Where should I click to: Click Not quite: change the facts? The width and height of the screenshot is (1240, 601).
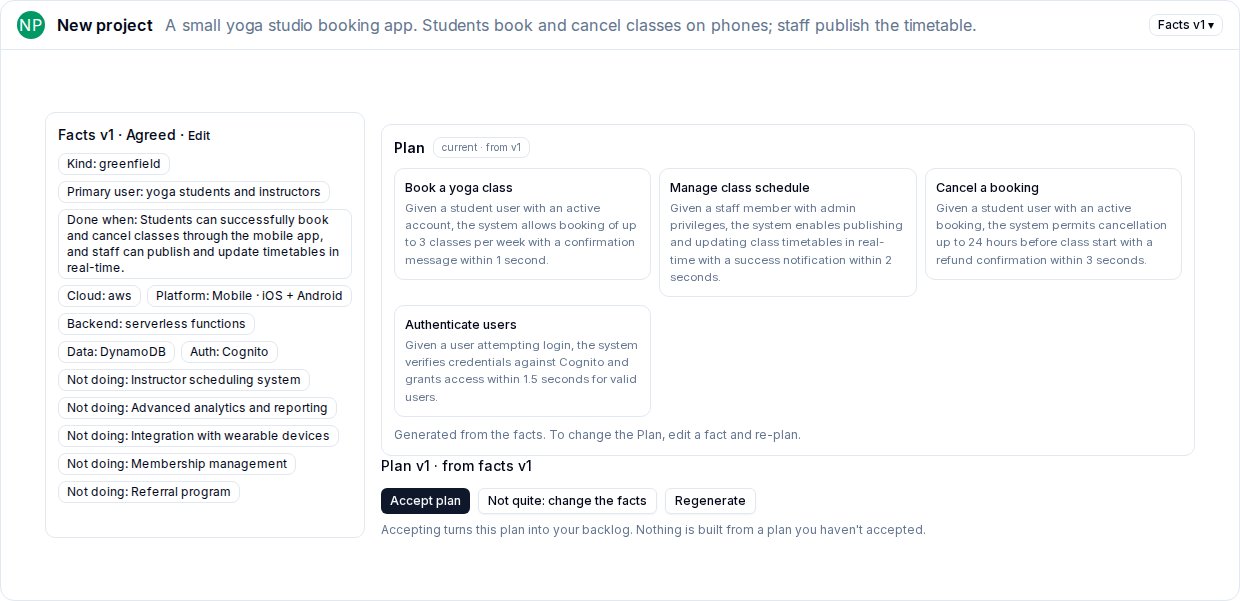point(567,501)
